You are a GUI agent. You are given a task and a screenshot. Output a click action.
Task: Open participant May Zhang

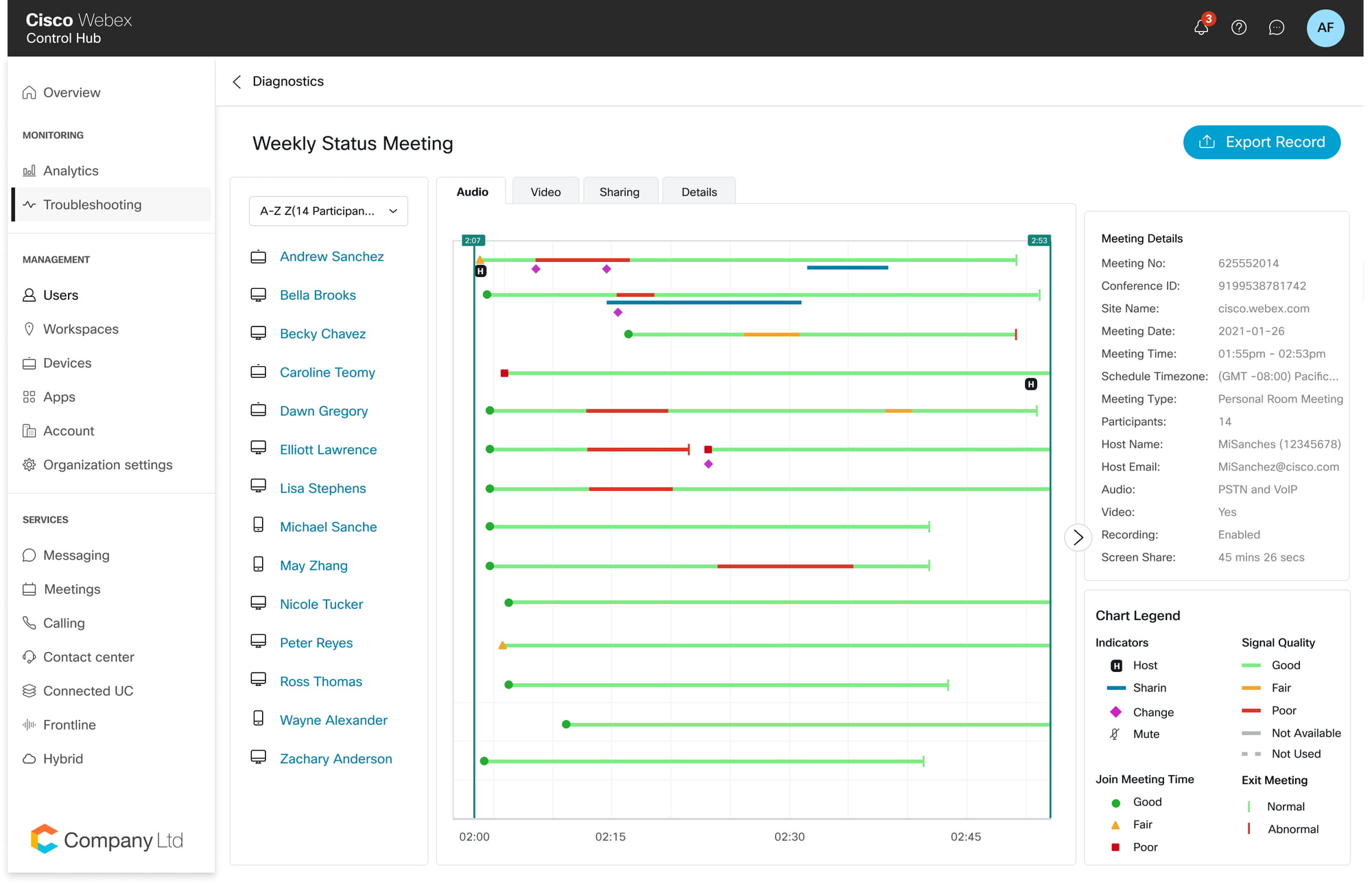(314, 566)
